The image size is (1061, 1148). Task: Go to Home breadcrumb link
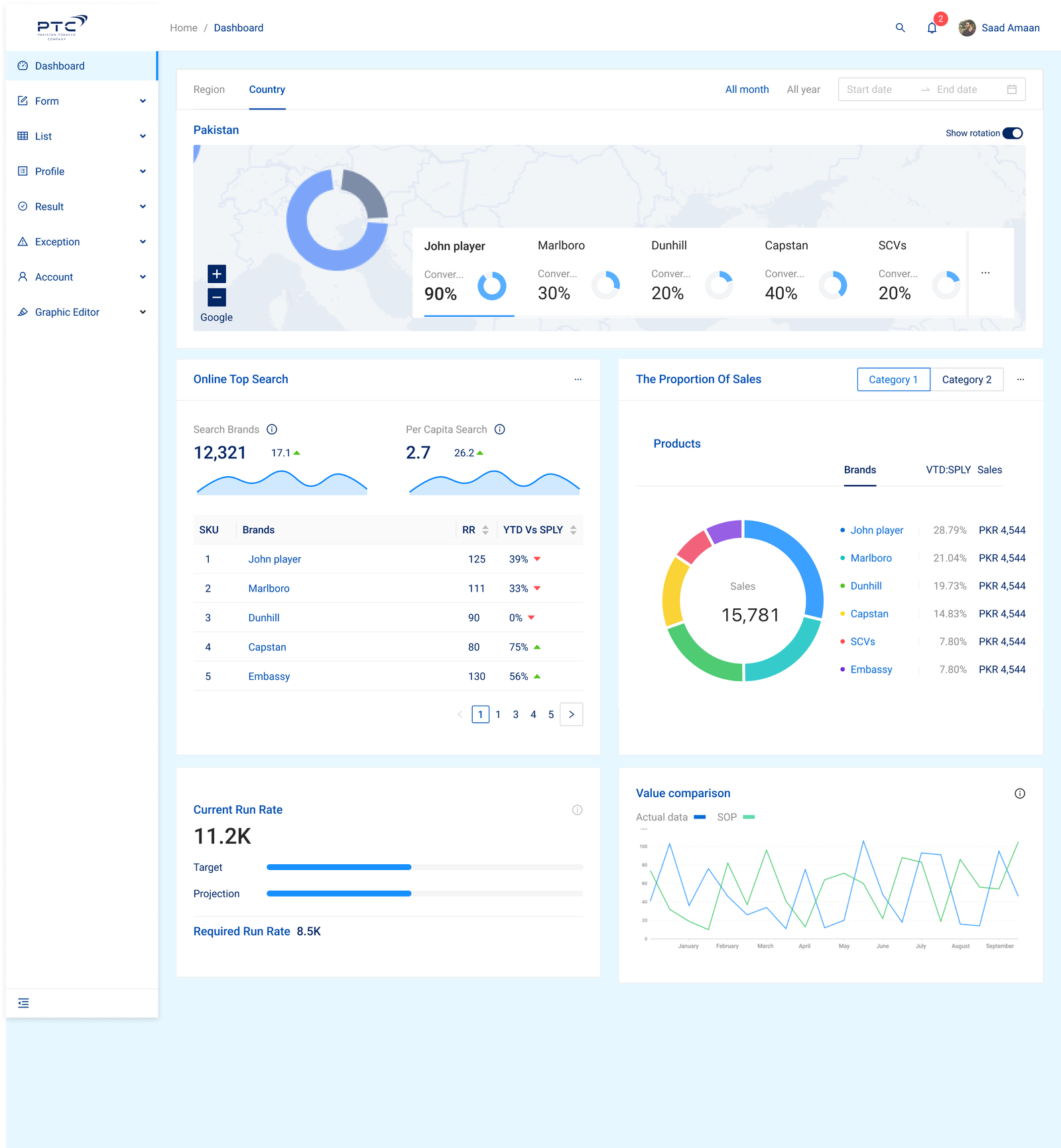(x=184, y=28)
